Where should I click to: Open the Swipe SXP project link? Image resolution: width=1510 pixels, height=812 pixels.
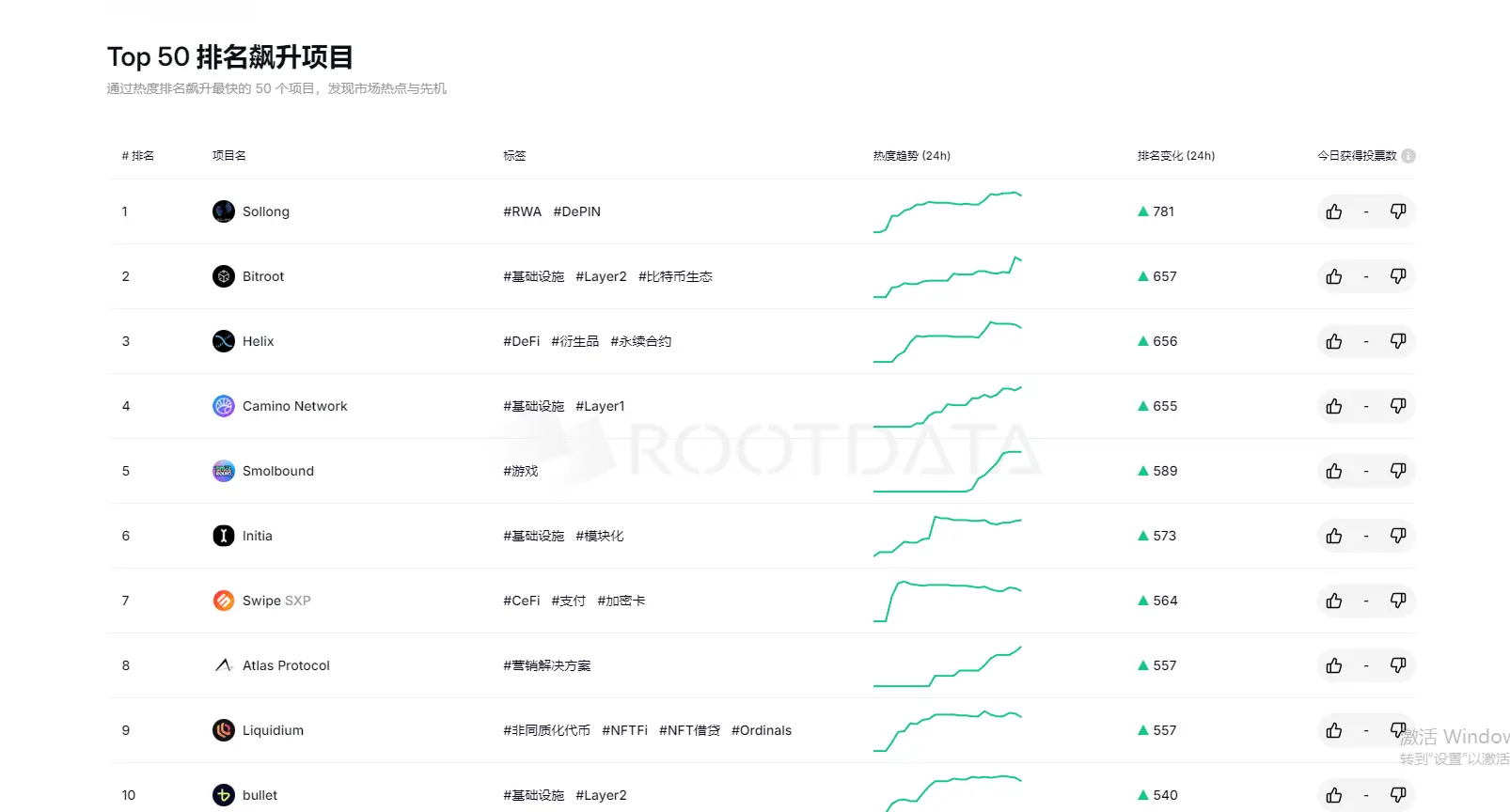[x=276, y=601]
